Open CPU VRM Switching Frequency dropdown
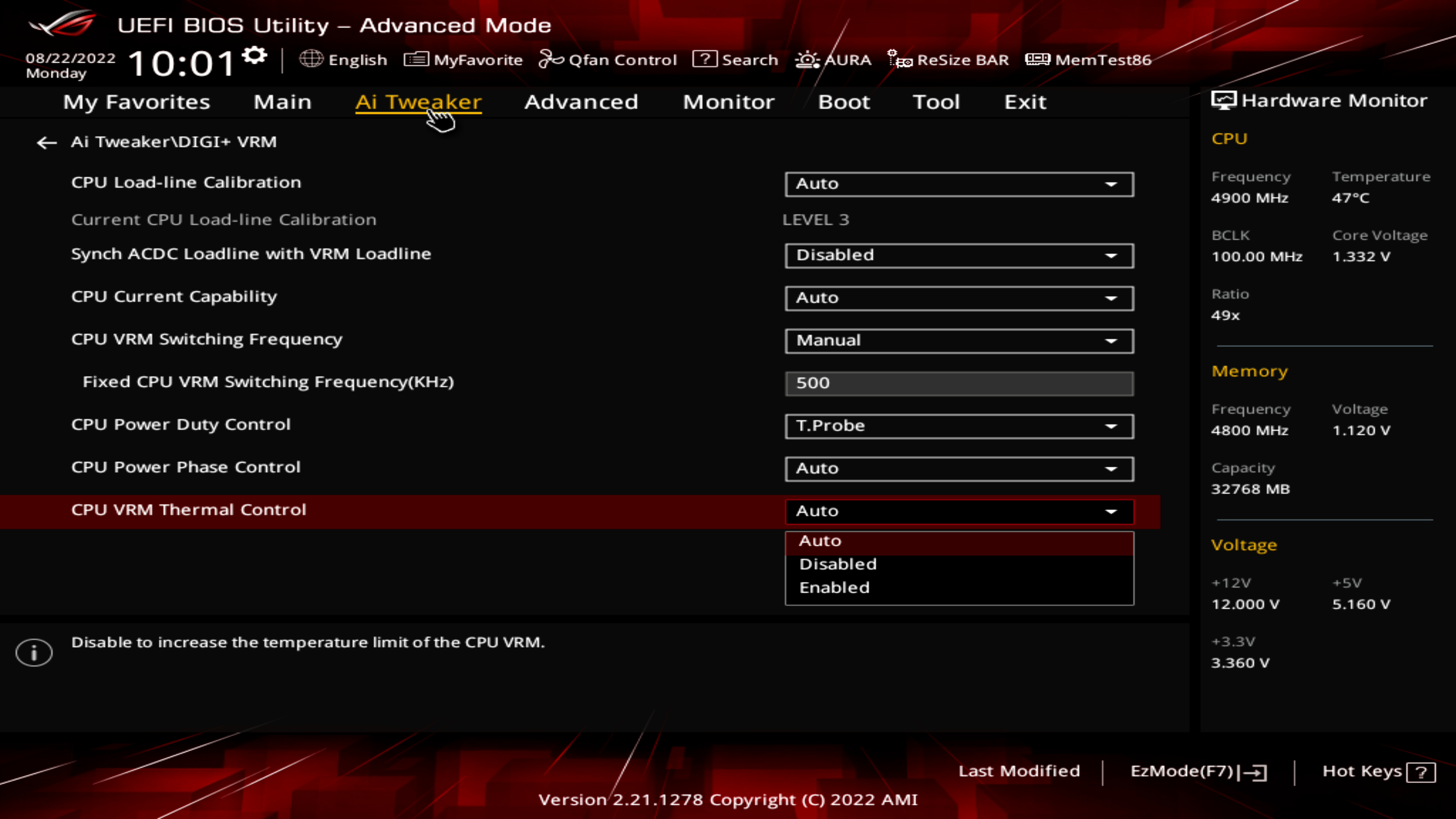The width and height of the screenshot is (1456, 819). (x=959, y=341)
